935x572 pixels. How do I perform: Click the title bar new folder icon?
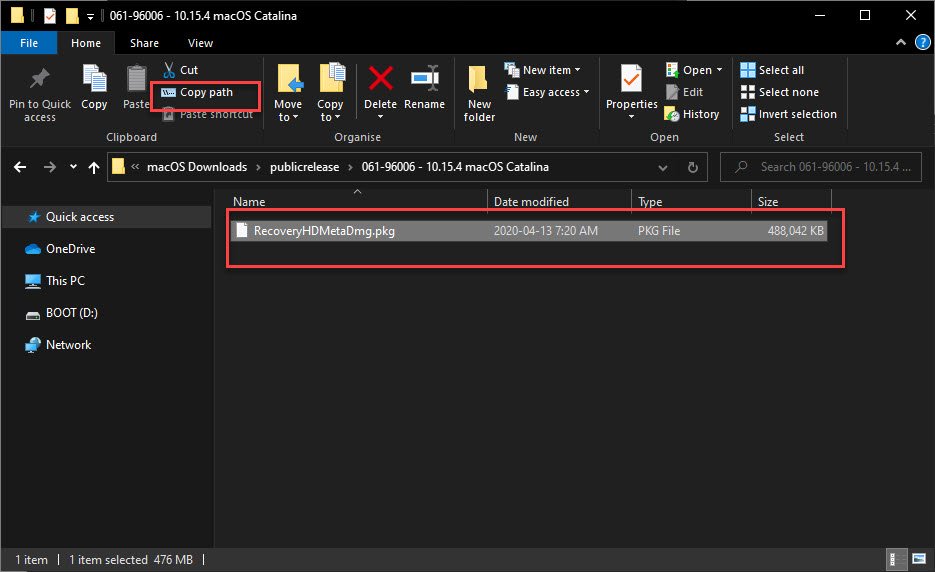pyautogui.click(x=72, y=16)
